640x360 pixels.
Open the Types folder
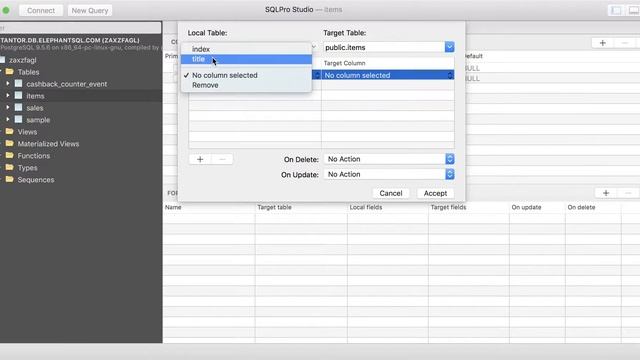[x=27, y=168]
